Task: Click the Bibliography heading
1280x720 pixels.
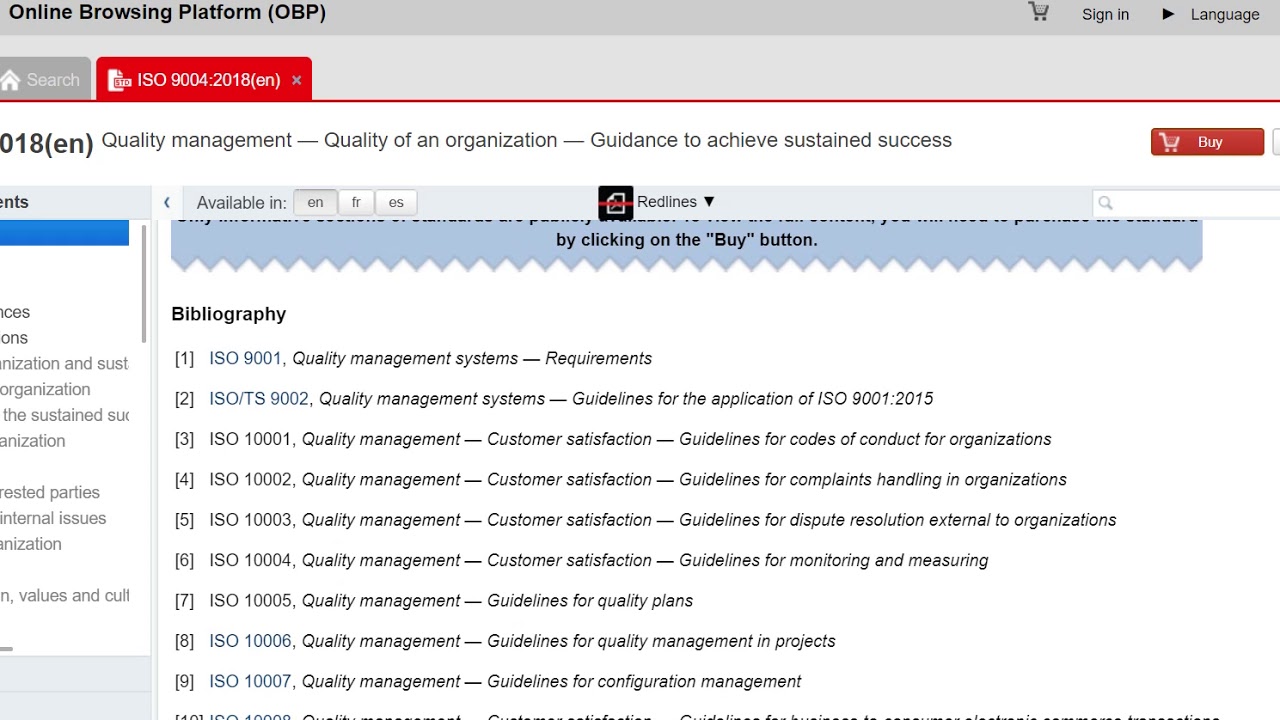Action: 228,314
